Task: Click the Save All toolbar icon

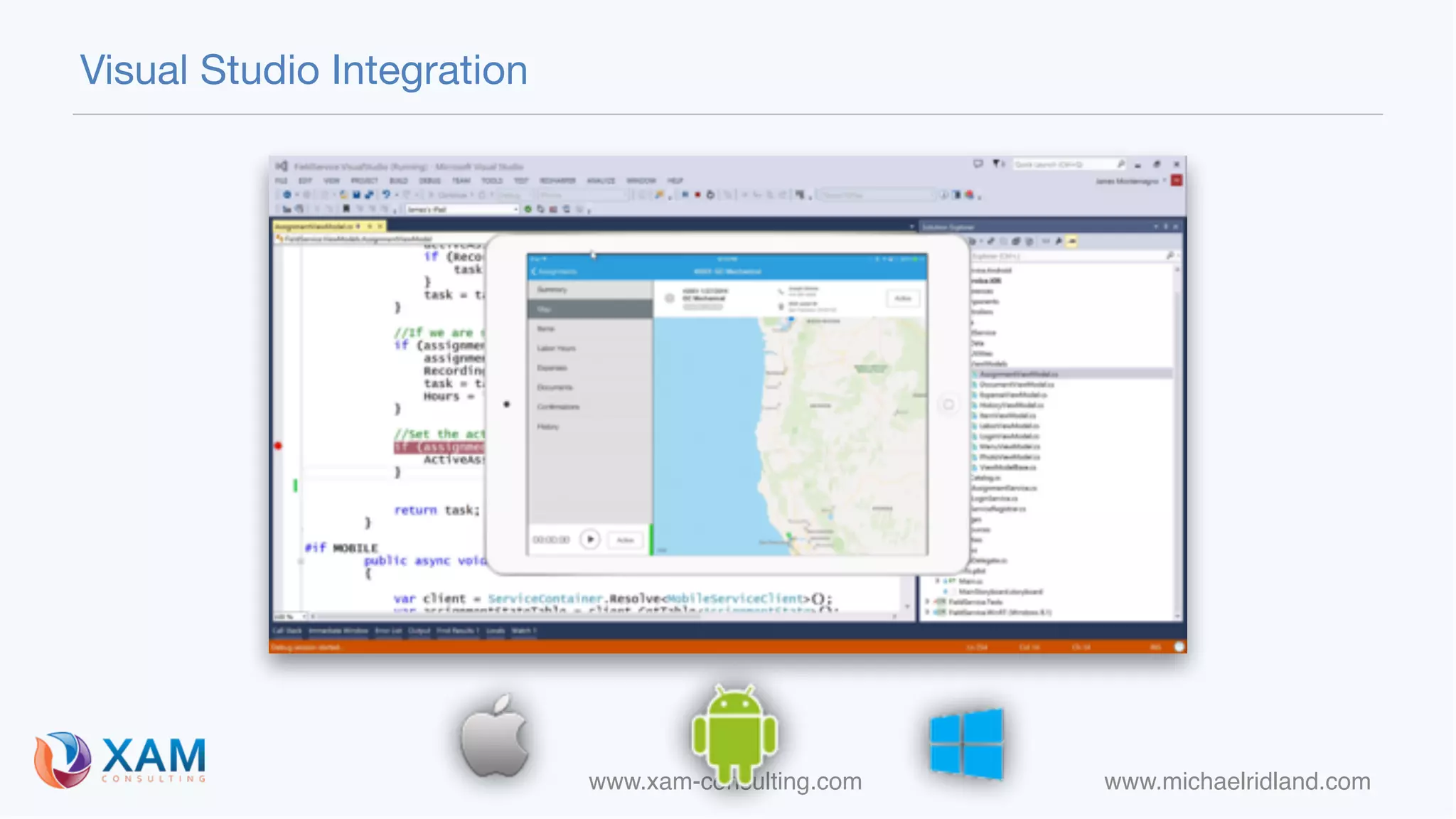Action: pos(369,194)
